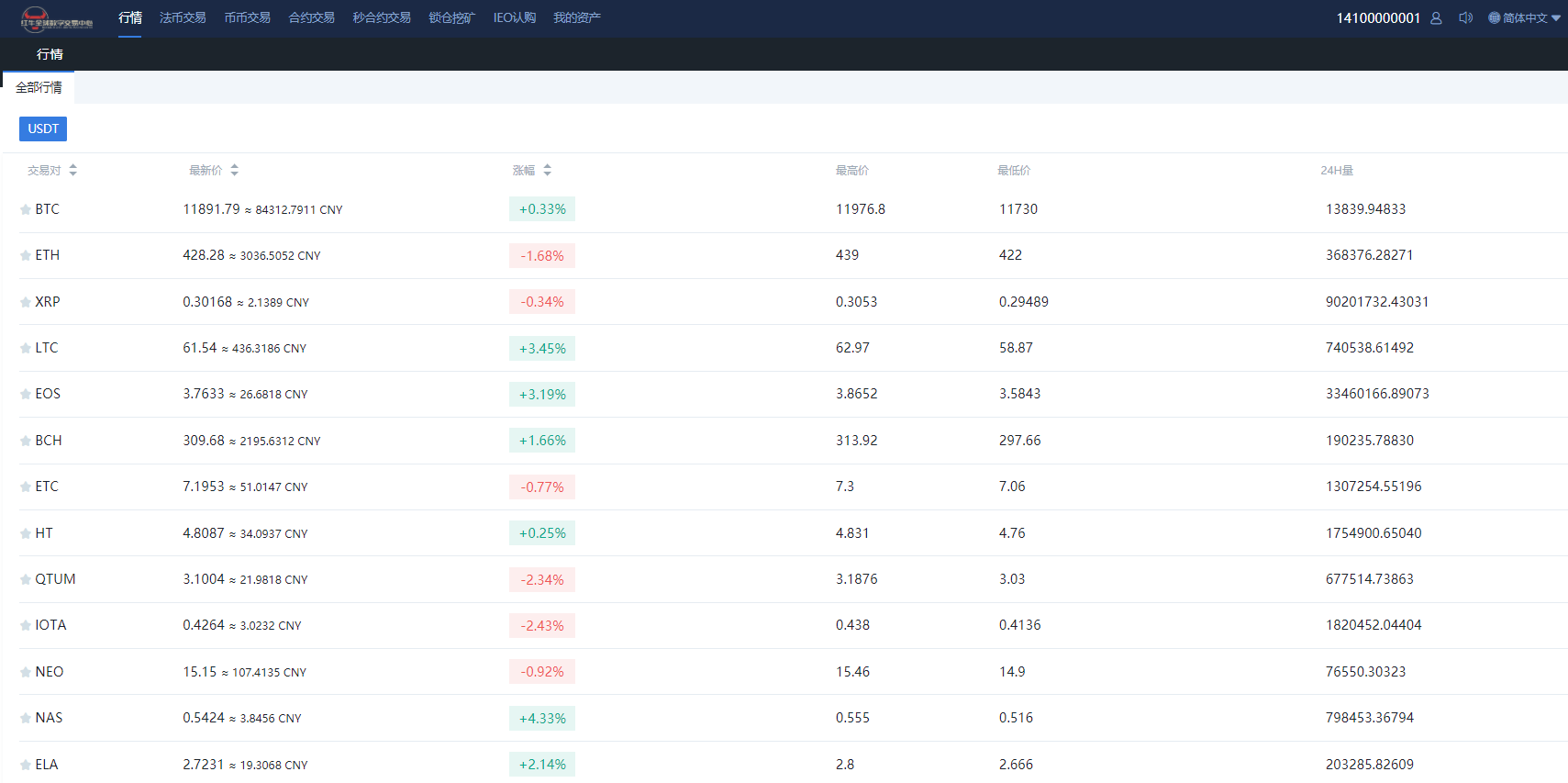Toggle favorite star for XRP
Viewport: 1568px width, 783px height.
pyautogui.click(x=26, y=302)
